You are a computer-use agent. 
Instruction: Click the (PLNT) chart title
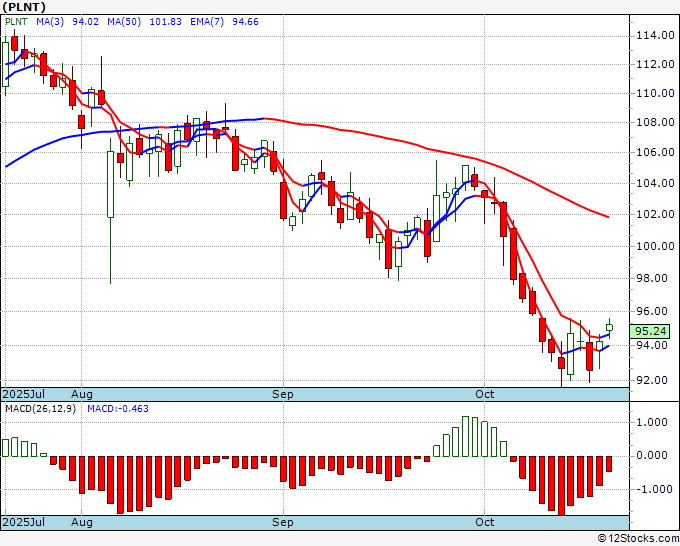(x=24, y=7)
